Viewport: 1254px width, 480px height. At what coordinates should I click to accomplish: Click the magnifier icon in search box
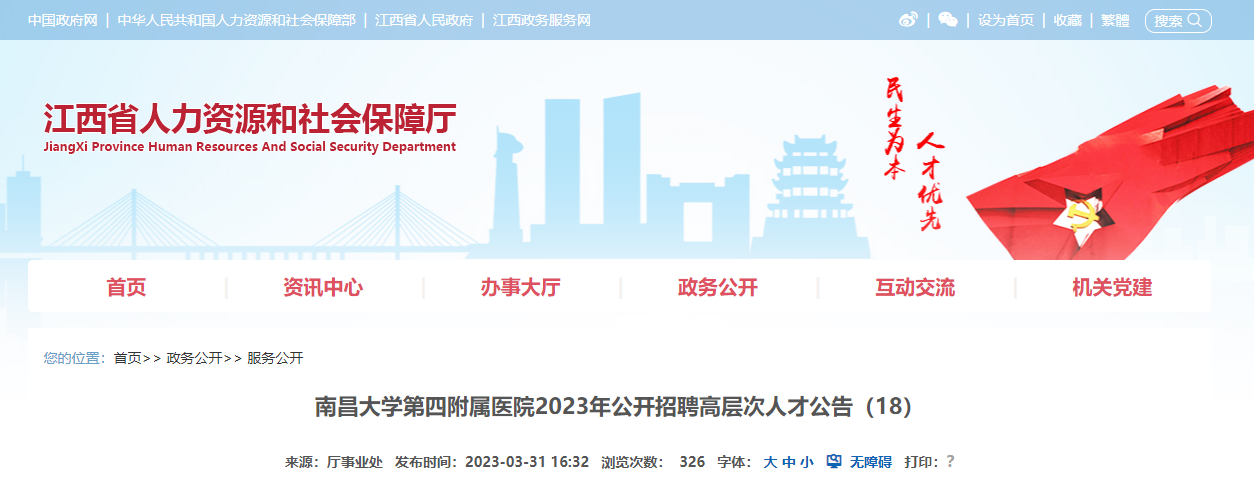point(1194,20)
